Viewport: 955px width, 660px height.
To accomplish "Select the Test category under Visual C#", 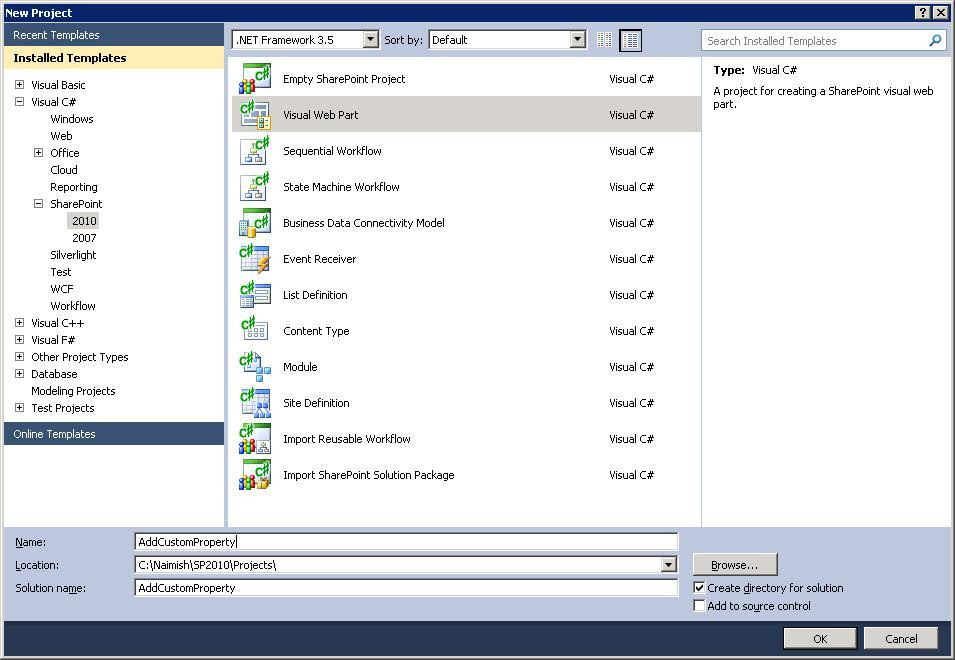I will pyautogui.click(x=61, y=272).
